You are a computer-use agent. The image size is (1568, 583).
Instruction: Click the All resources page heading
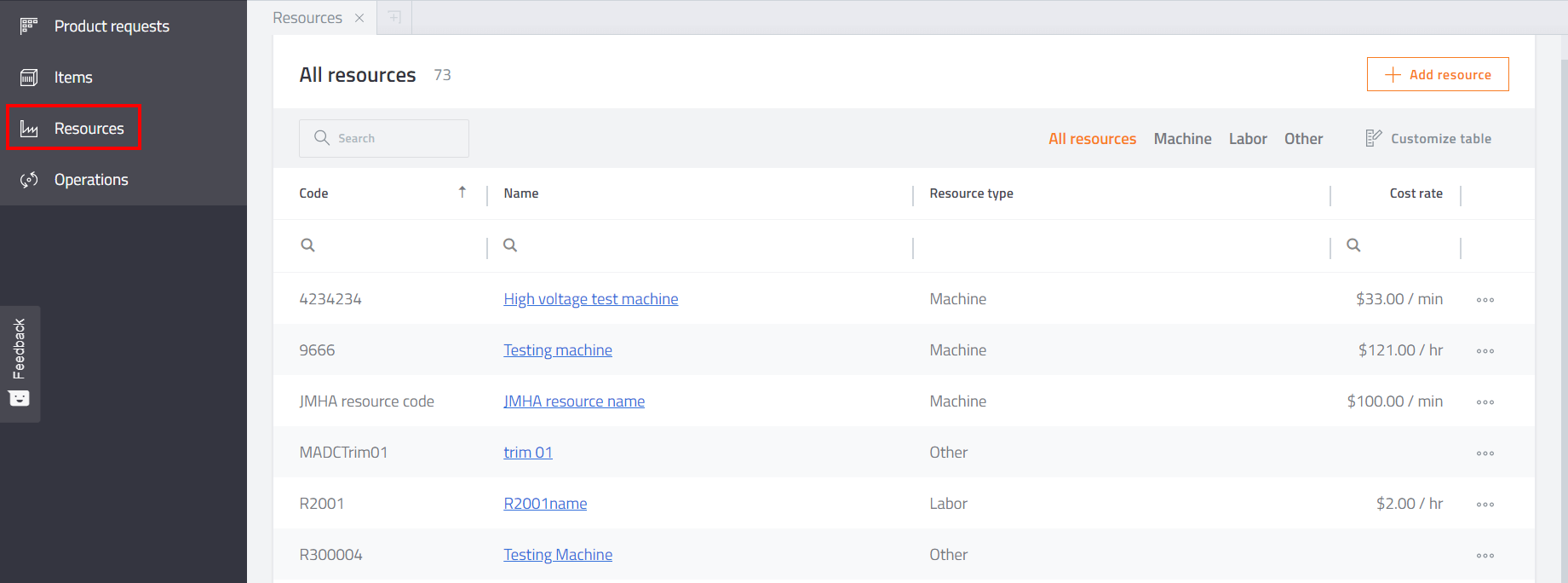(x=358, y=75)
